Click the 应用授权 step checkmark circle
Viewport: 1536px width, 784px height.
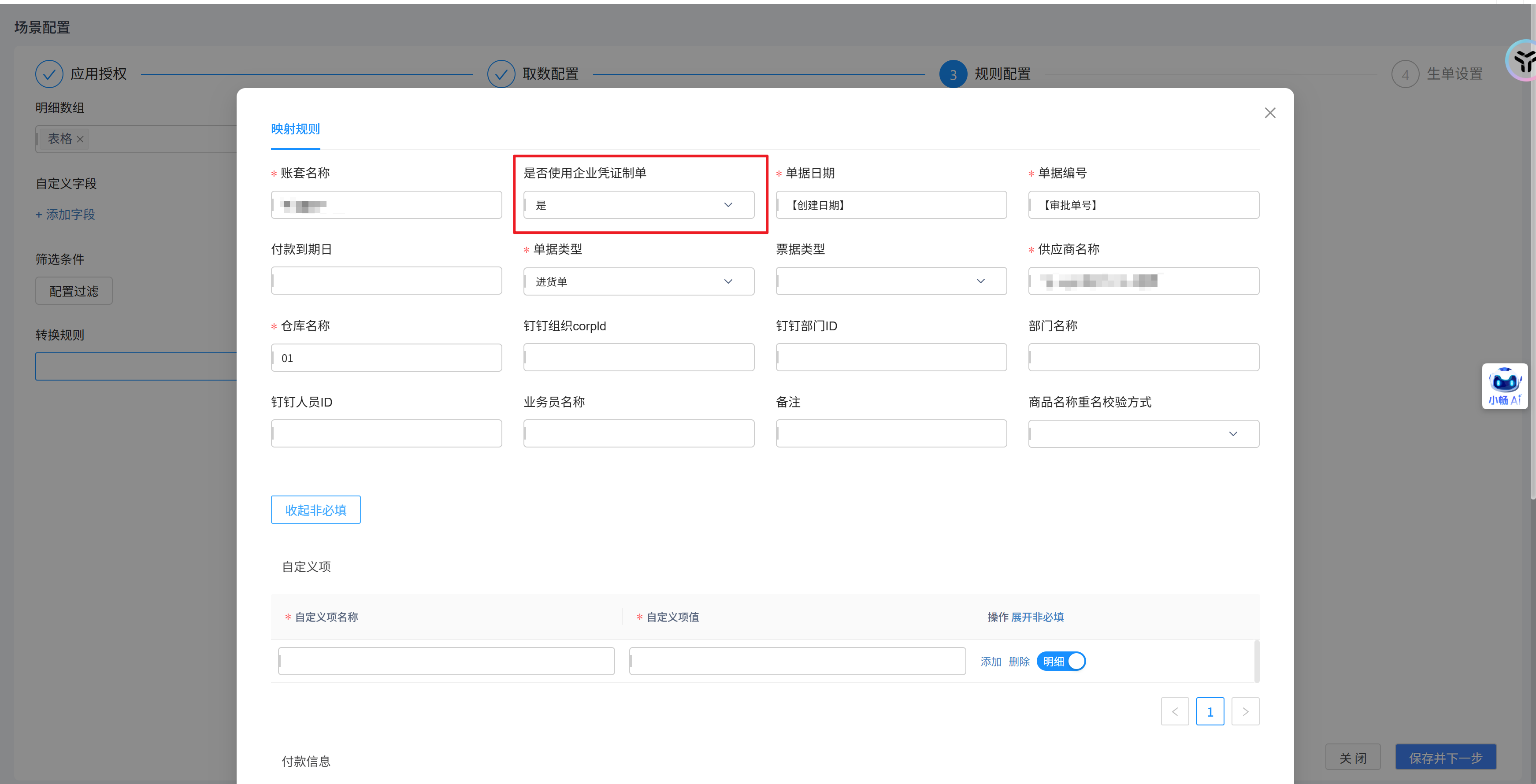[x=49, y=74]
